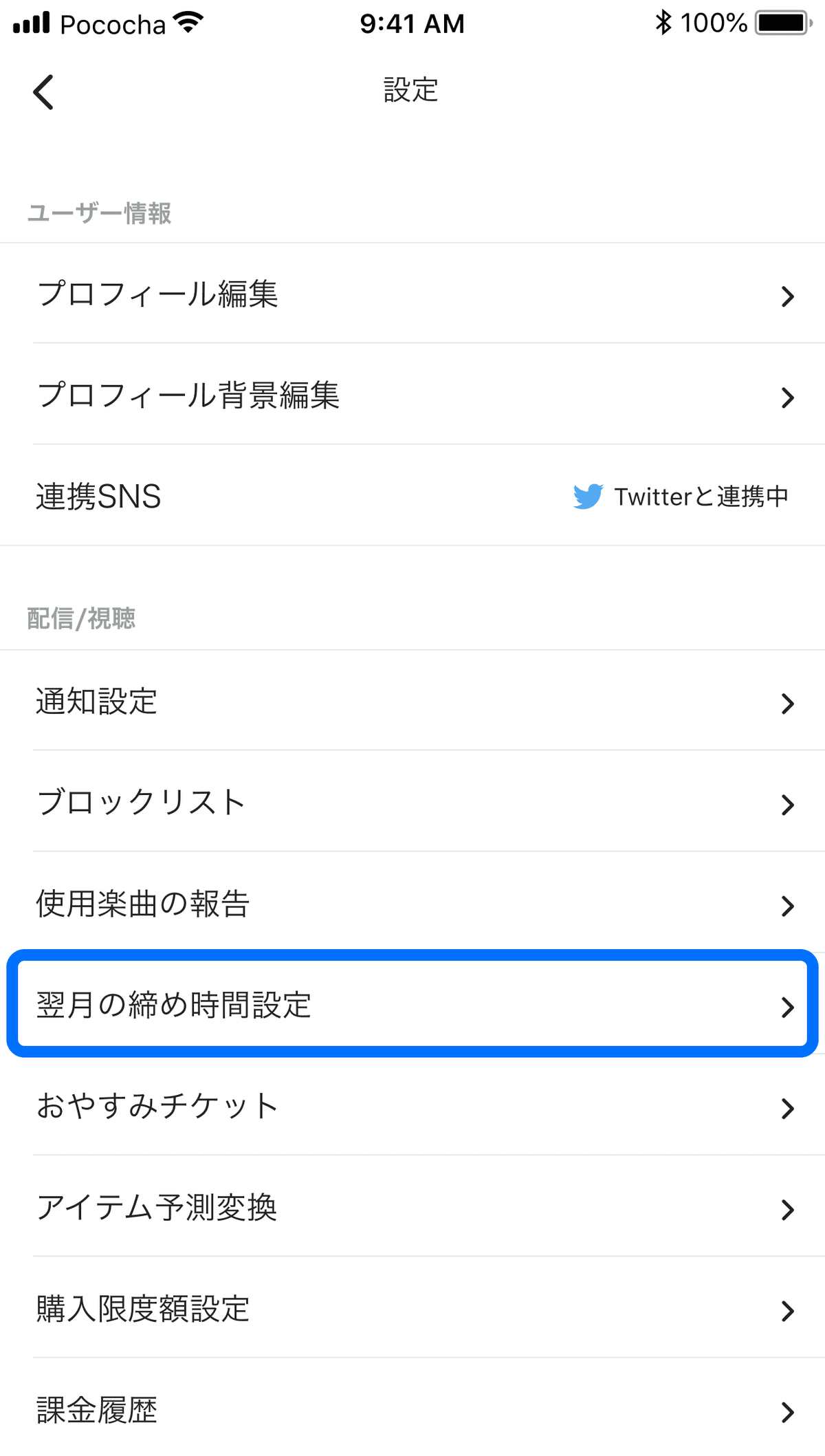Tap the Wi-Fi icon in the status bar
This screenshot has width=825, height=1456.
pyautogui.click(x=187, y=21)
